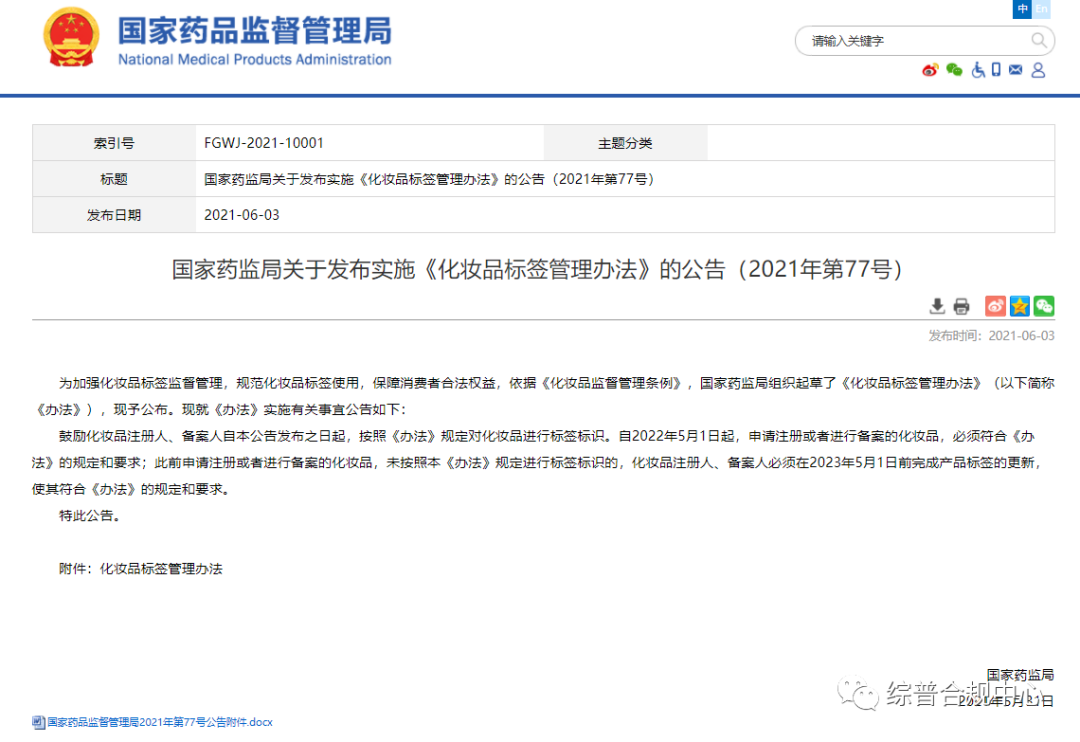Image resolution: width=1080 pixels, height=742 pixels.
Task: Open the green WeChat icon in header
Action: point(954,70)
